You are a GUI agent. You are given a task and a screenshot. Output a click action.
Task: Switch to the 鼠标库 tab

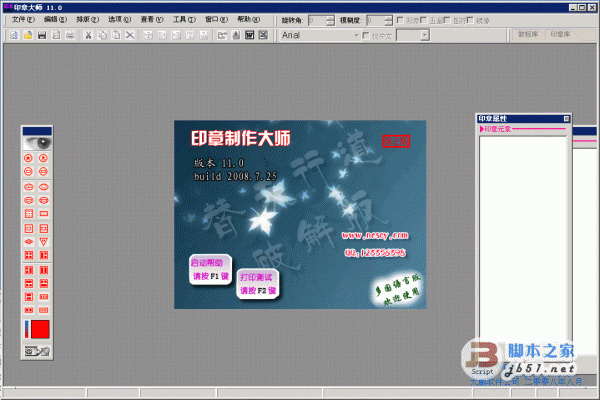tap(528, 34)
